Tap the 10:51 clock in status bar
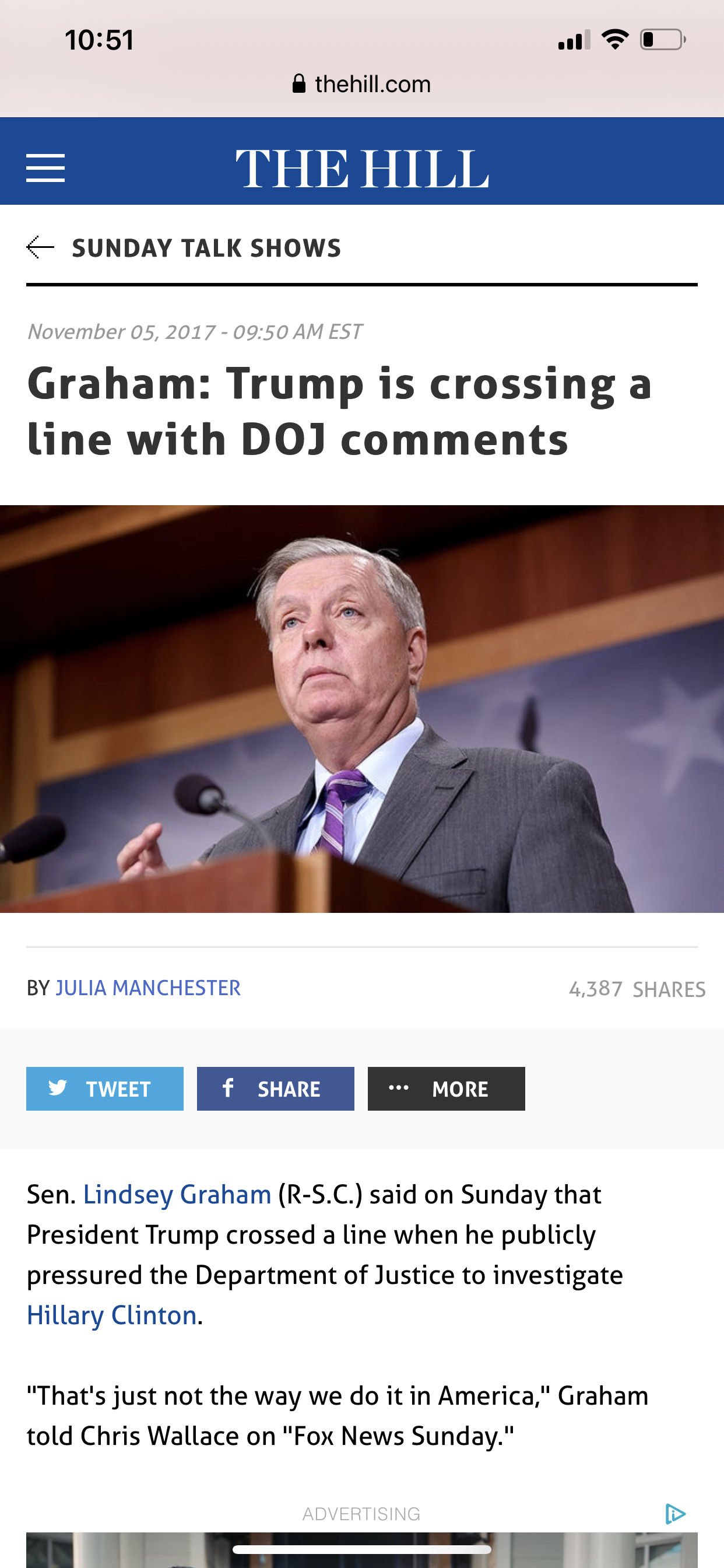Image resolution: width=724 pixels, height=1568 pixels. 99,40
